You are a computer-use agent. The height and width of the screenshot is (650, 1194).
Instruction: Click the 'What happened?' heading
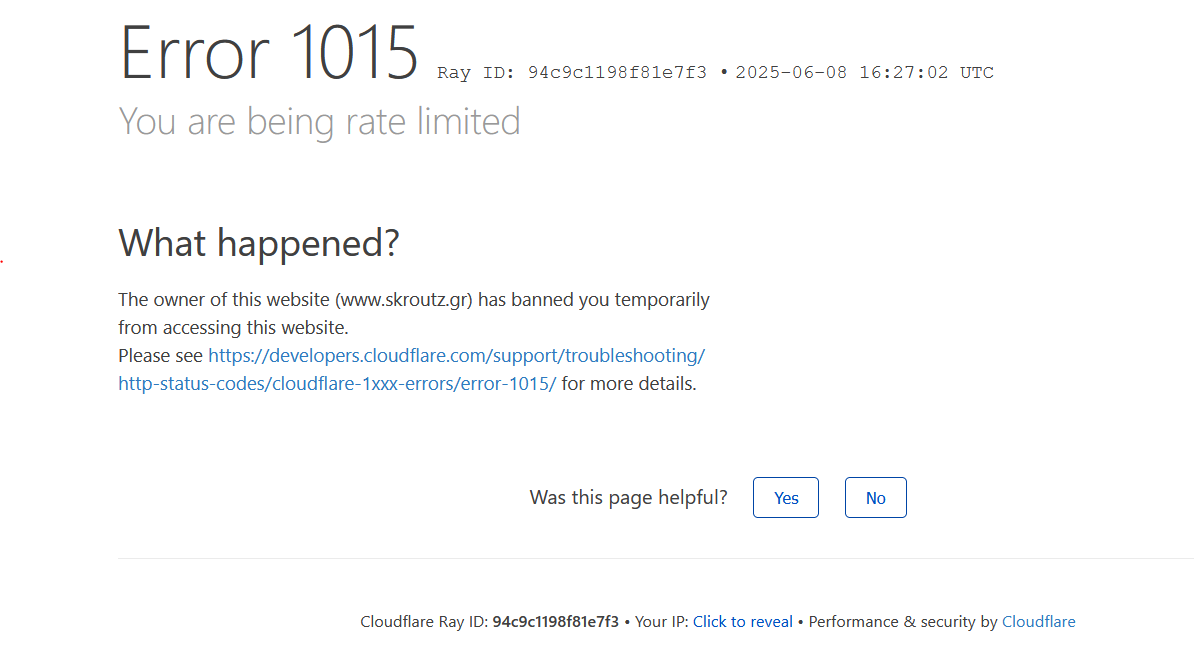coord(259,244)
